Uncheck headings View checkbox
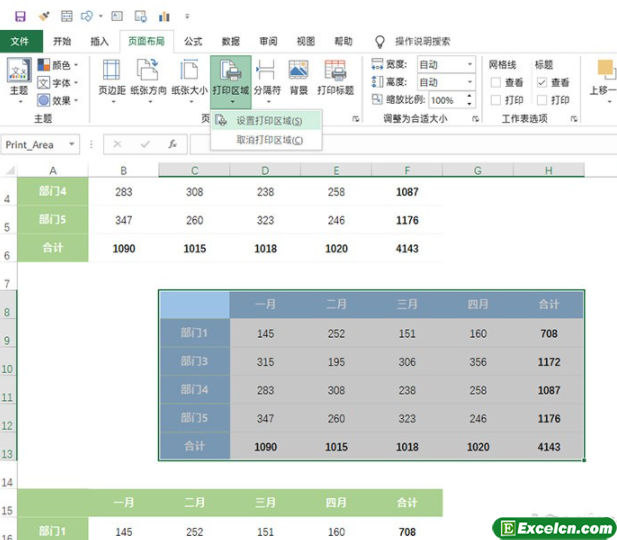This screenshot has width=617, height=540. pos(542,83)
